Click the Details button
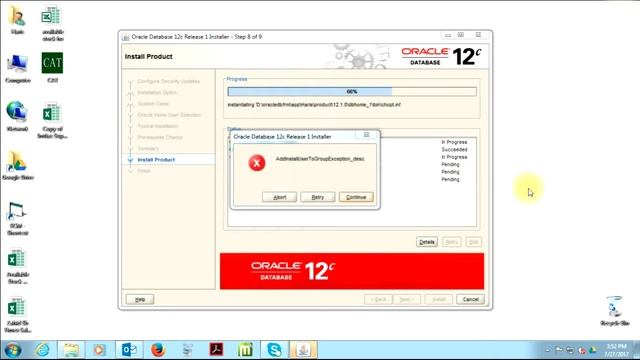The height and width of the screenshot is (360, 640). coord(427,242)
